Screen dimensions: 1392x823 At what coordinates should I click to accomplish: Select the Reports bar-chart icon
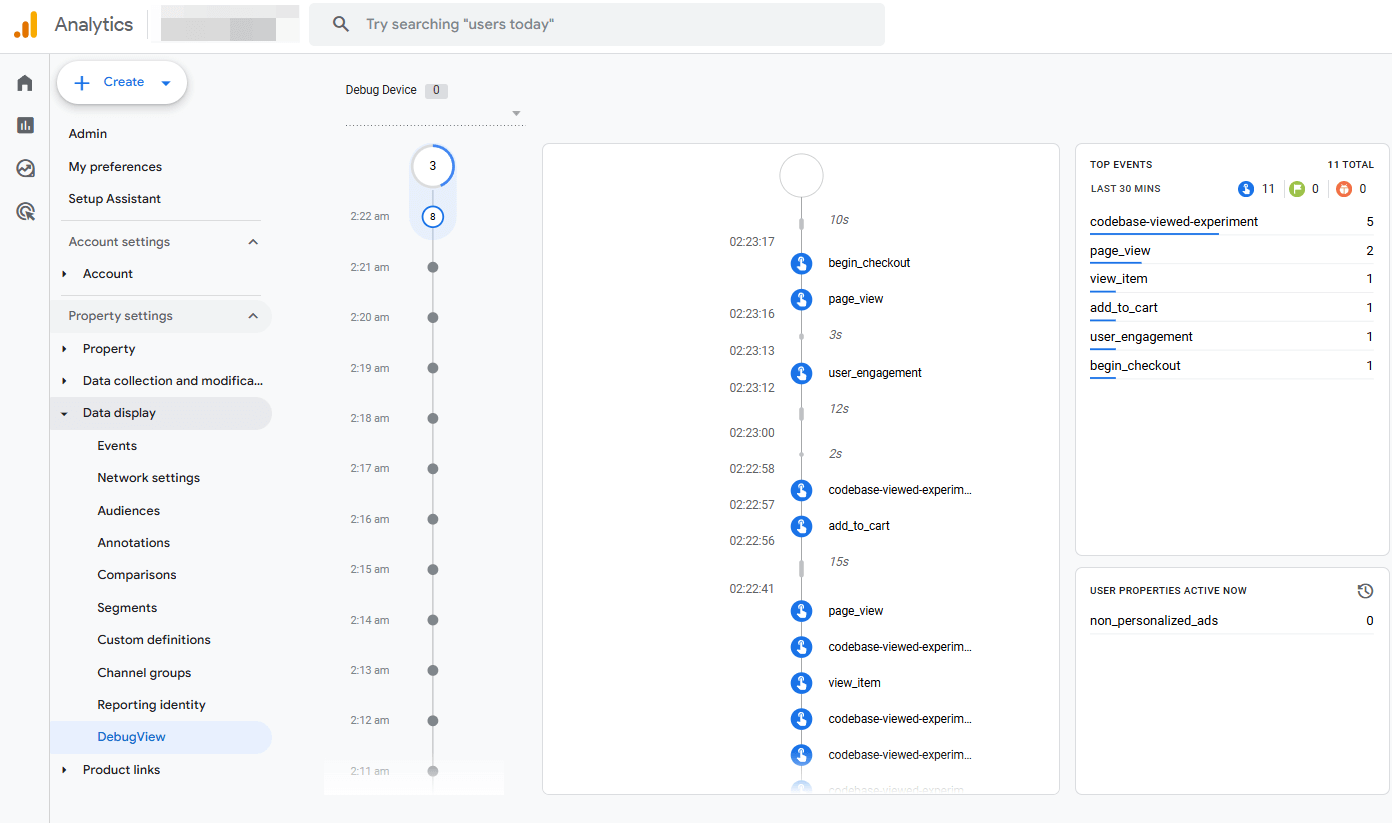[x=24, y=125]
